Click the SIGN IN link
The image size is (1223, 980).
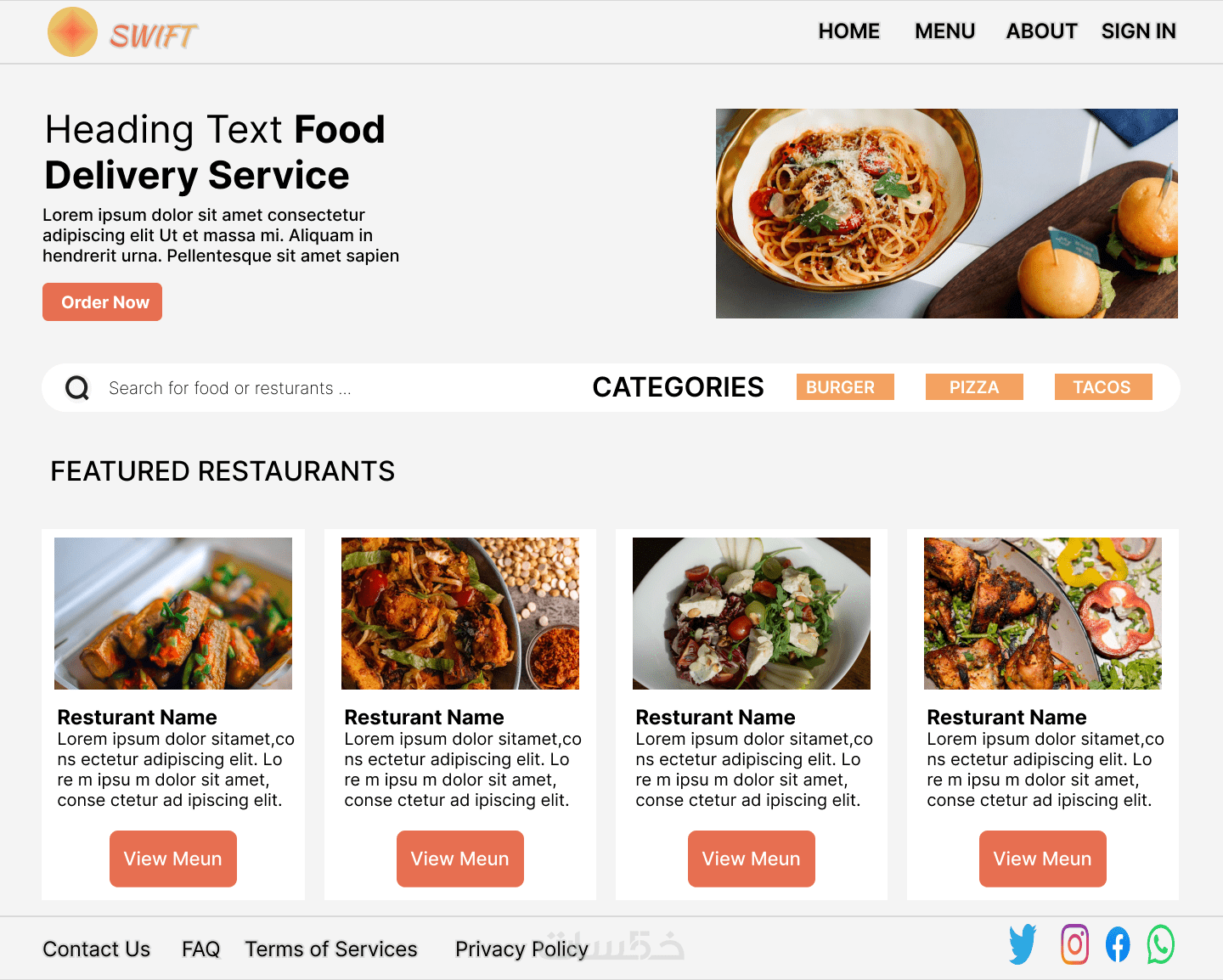[x=1138, y=31]
